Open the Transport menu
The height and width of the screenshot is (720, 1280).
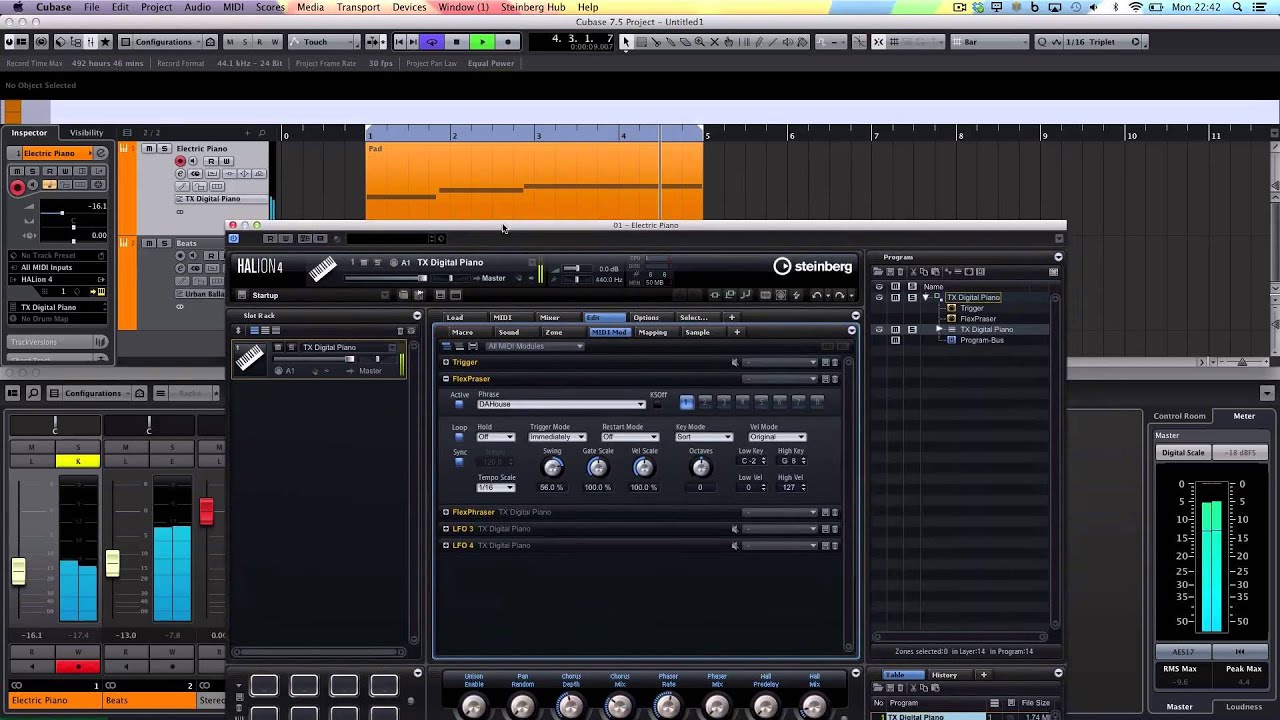tap(358, 7)
